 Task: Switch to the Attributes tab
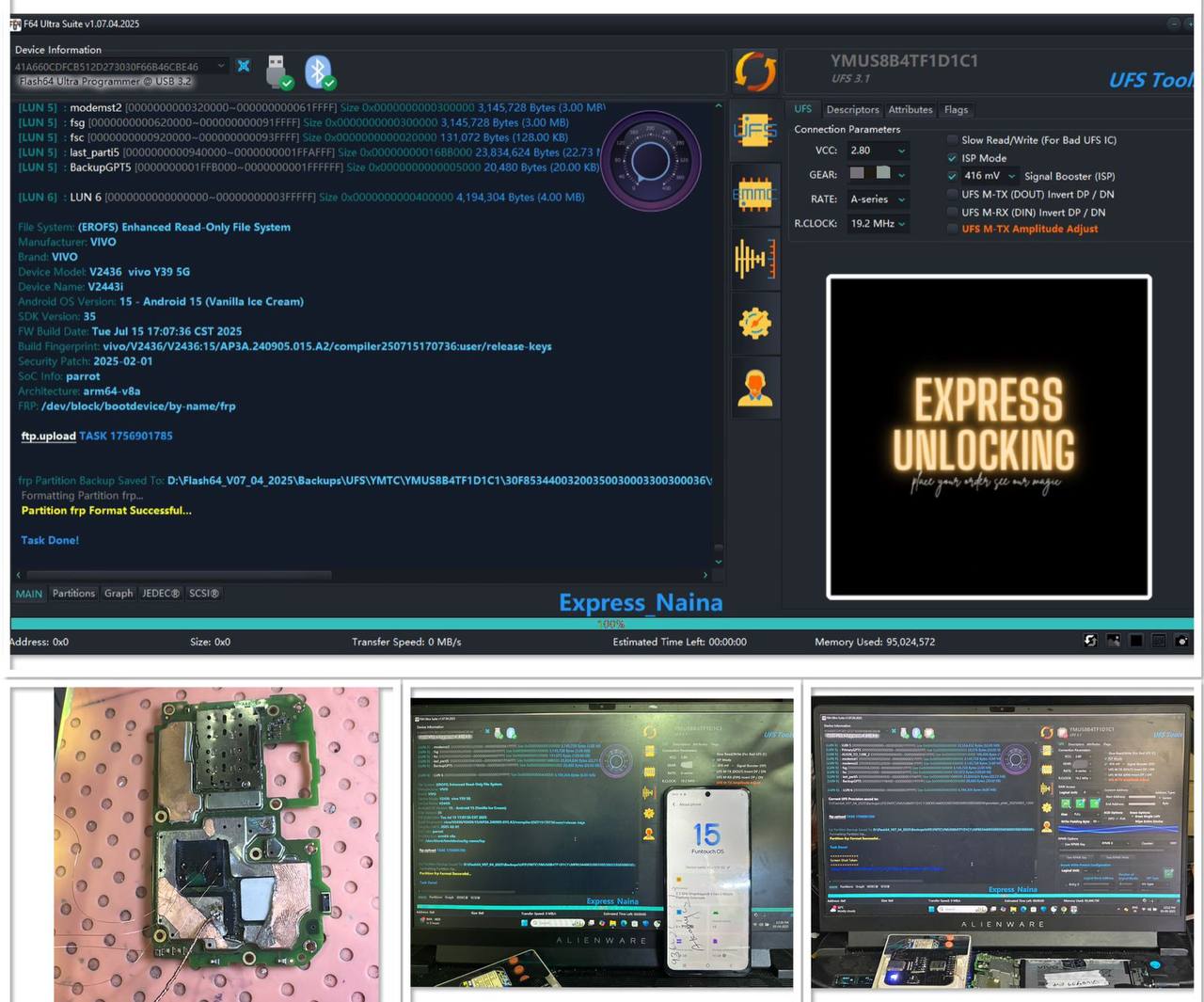[x=911, y=110]
